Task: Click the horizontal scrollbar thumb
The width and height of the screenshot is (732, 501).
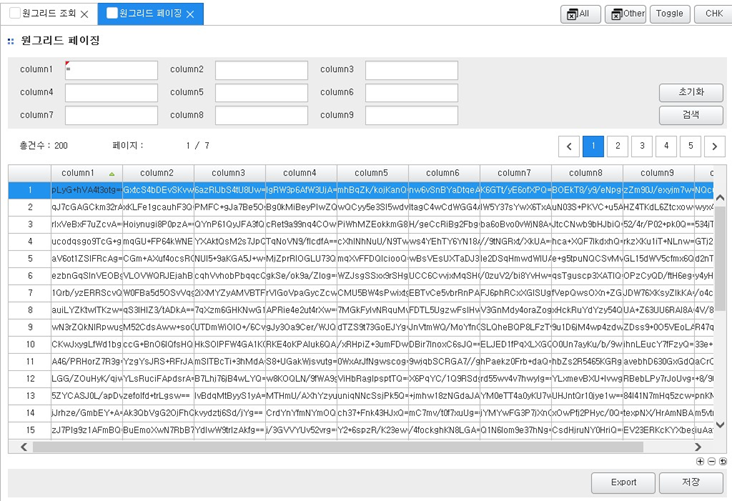Action: click(x=338, y=447)
